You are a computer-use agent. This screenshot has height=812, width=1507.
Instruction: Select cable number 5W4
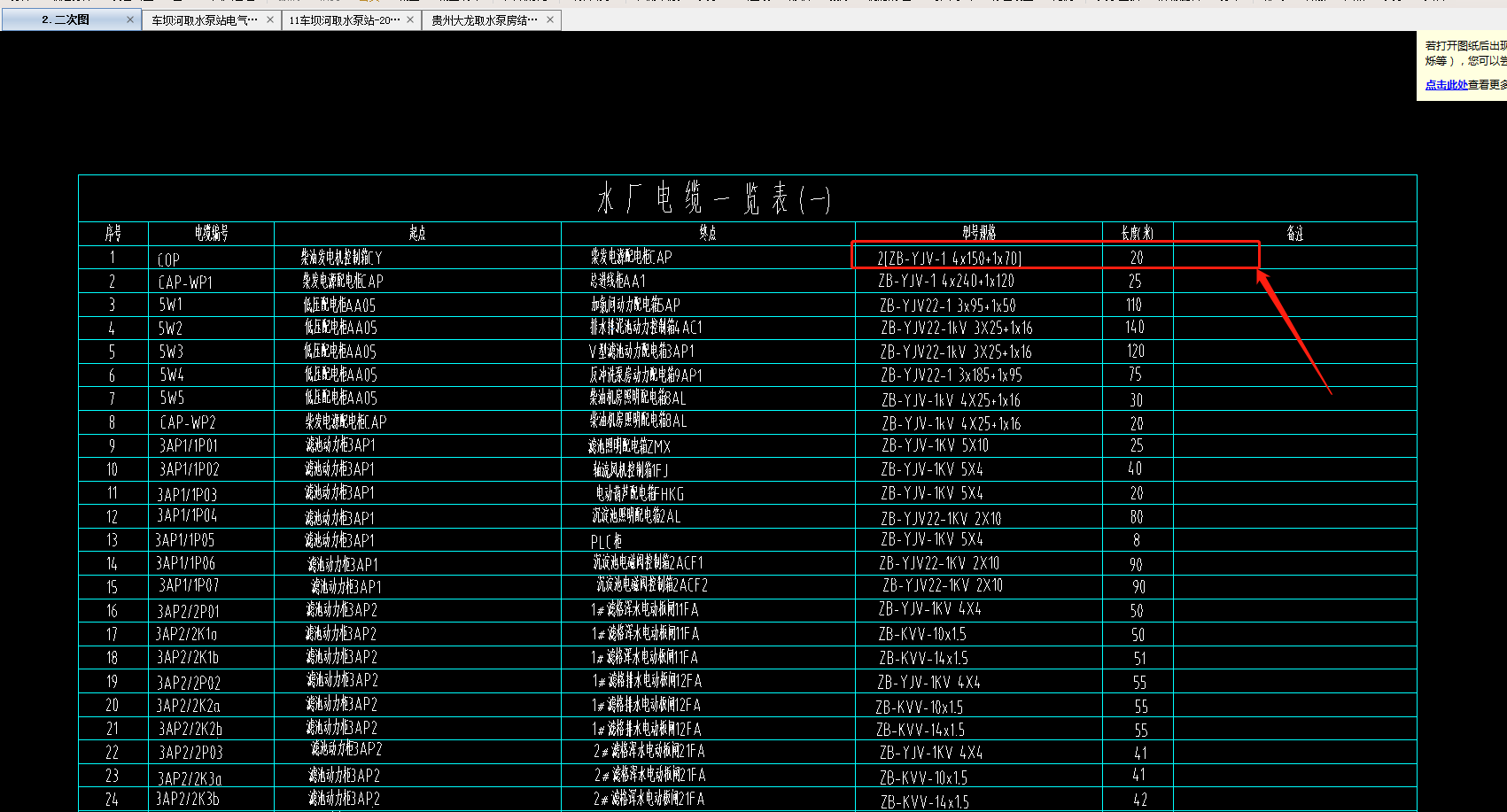click(172, 375)
